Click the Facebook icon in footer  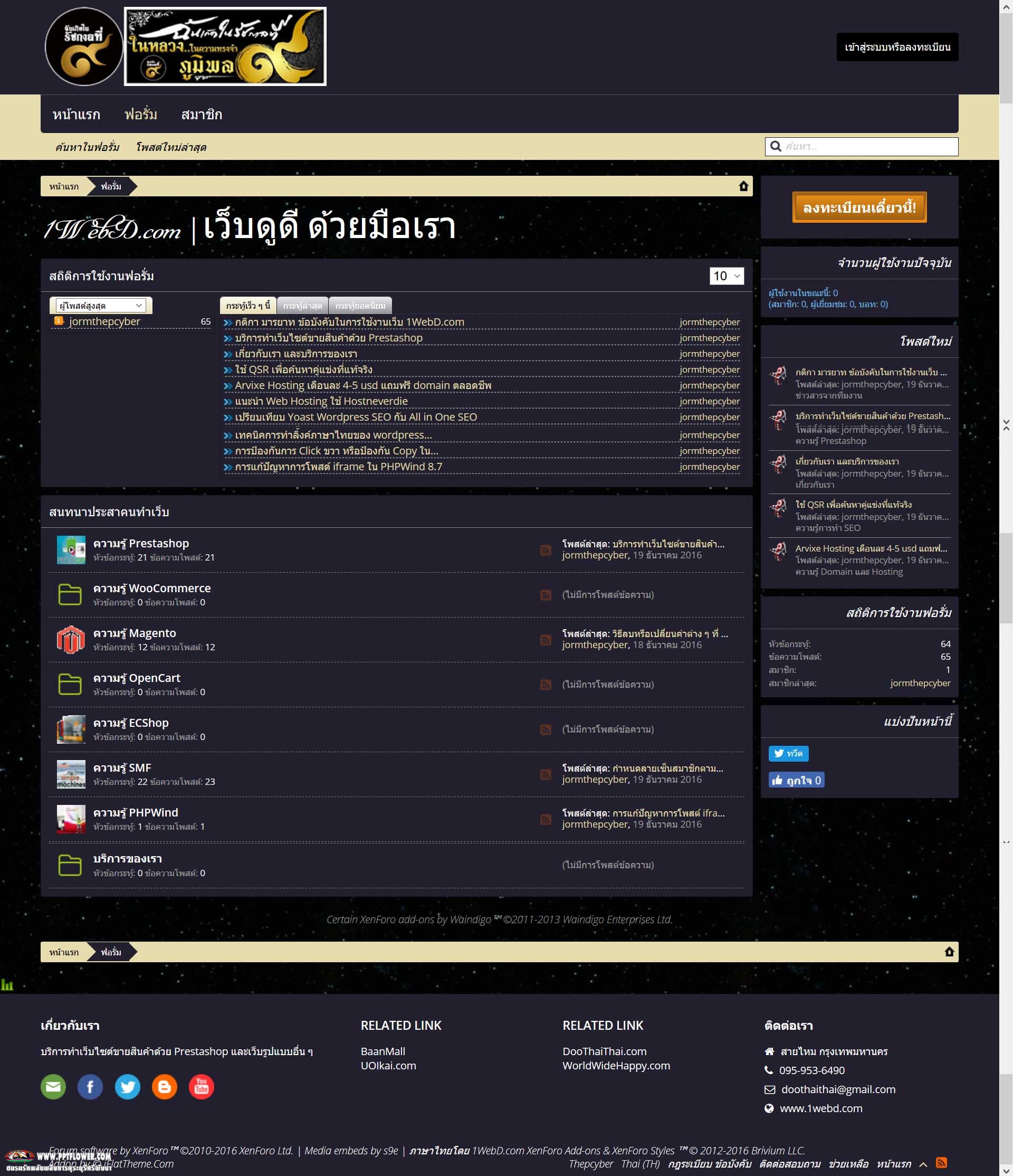pos(90,1086)
